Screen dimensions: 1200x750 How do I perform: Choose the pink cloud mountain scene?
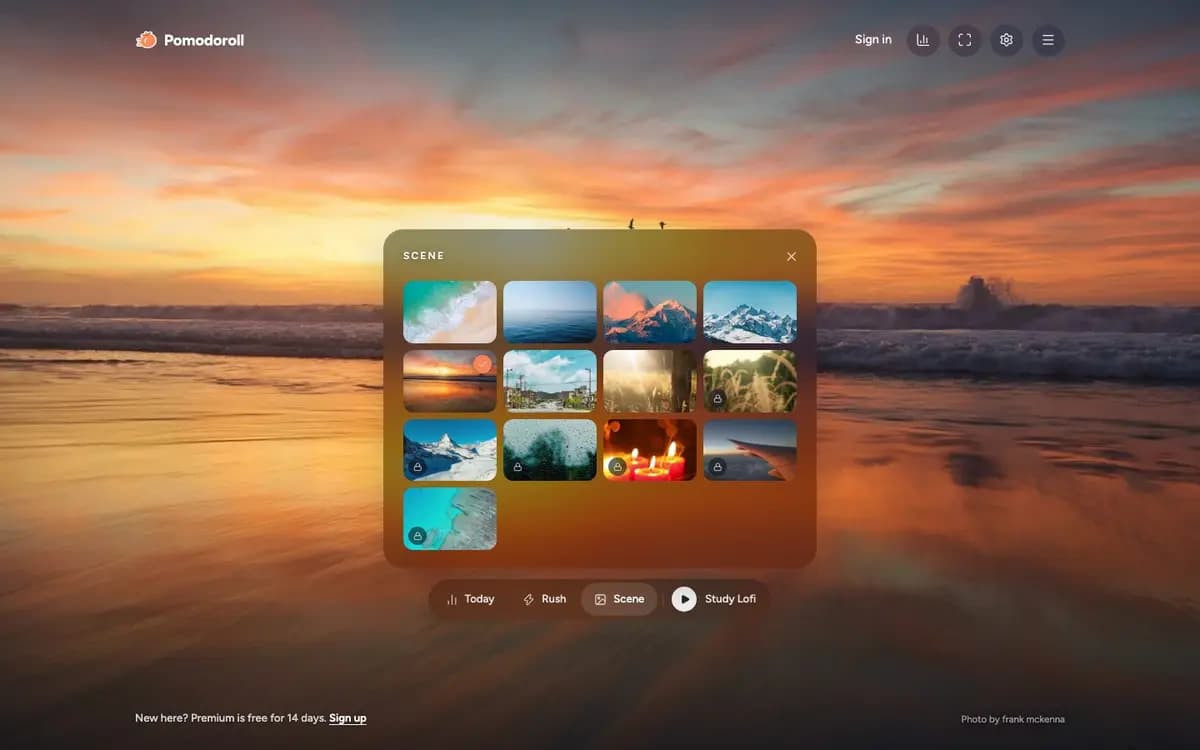tap(650, 312)
